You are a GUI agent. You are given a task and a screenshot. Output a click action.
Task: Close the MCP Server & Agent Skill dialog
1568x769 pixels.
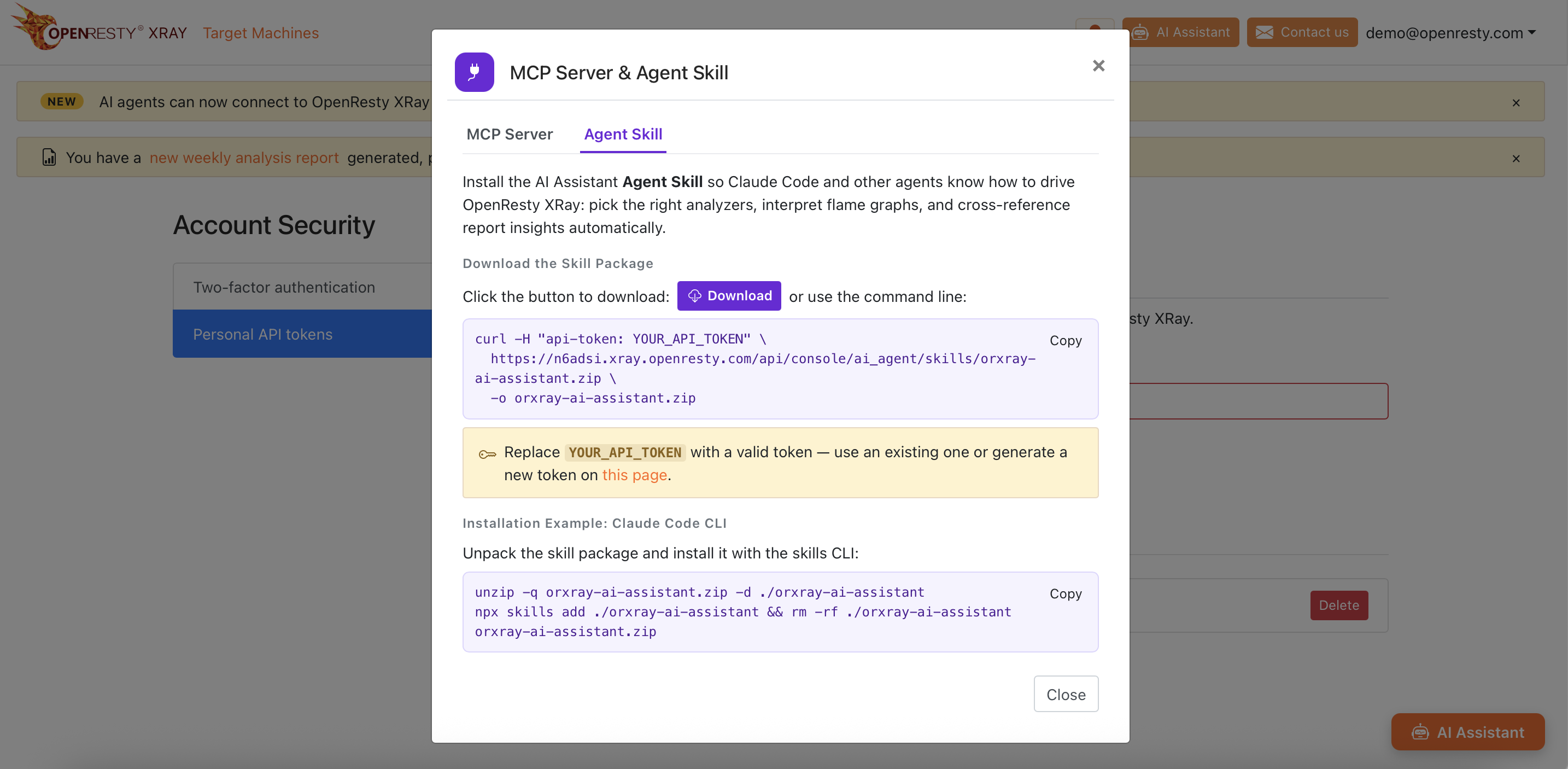(x=1098, y=66)
